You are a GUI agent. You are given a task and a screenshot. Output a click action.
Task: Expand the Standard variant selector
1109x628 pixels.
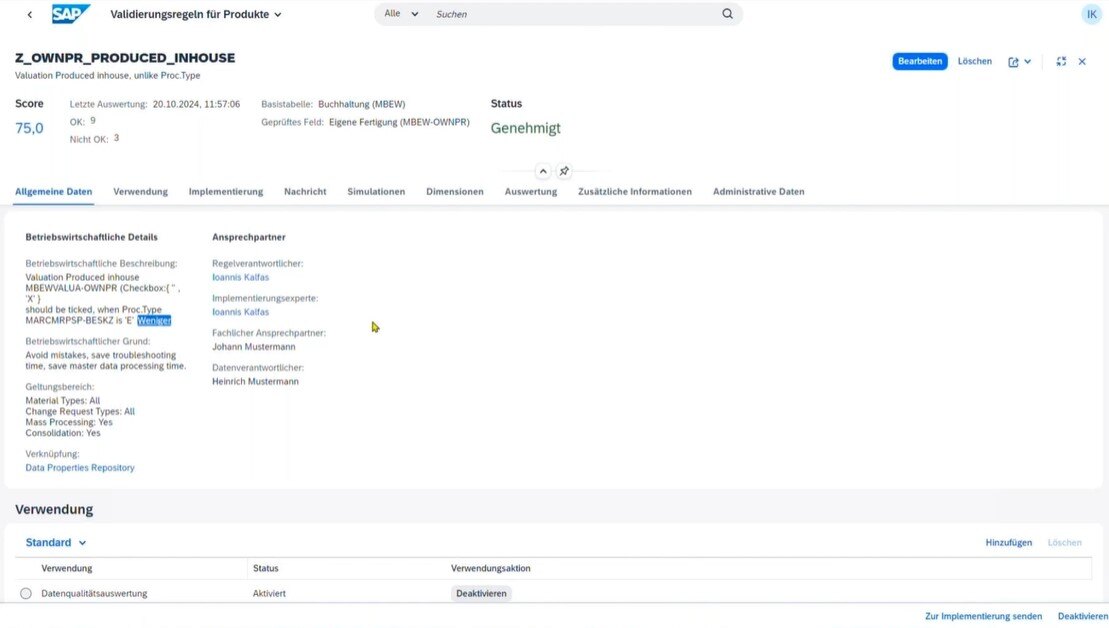click(x=53, y=541)
